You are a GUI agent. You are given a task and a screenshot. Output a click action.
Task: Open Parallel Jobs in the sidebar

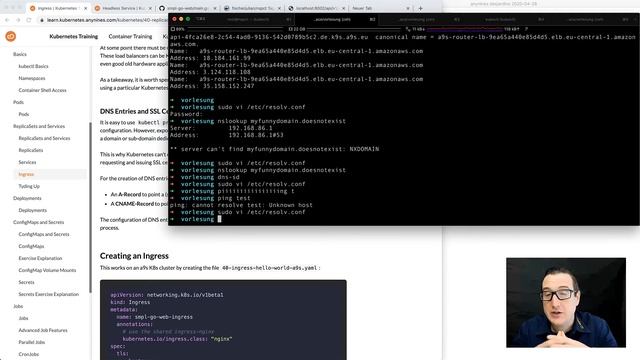click(32, 342)
